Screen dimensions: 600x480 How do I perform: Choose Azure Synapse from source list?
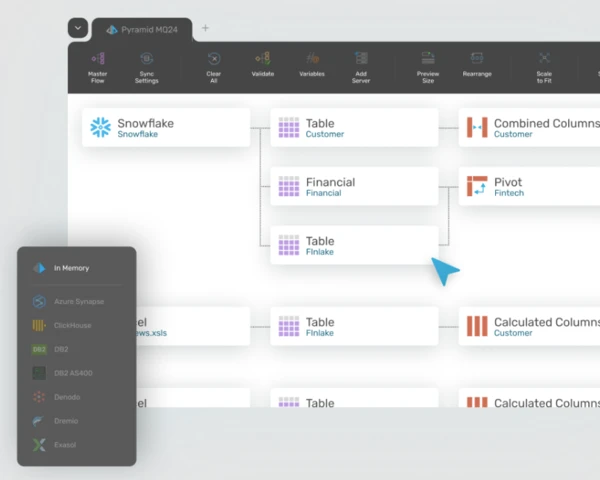[x=77, y=302]
